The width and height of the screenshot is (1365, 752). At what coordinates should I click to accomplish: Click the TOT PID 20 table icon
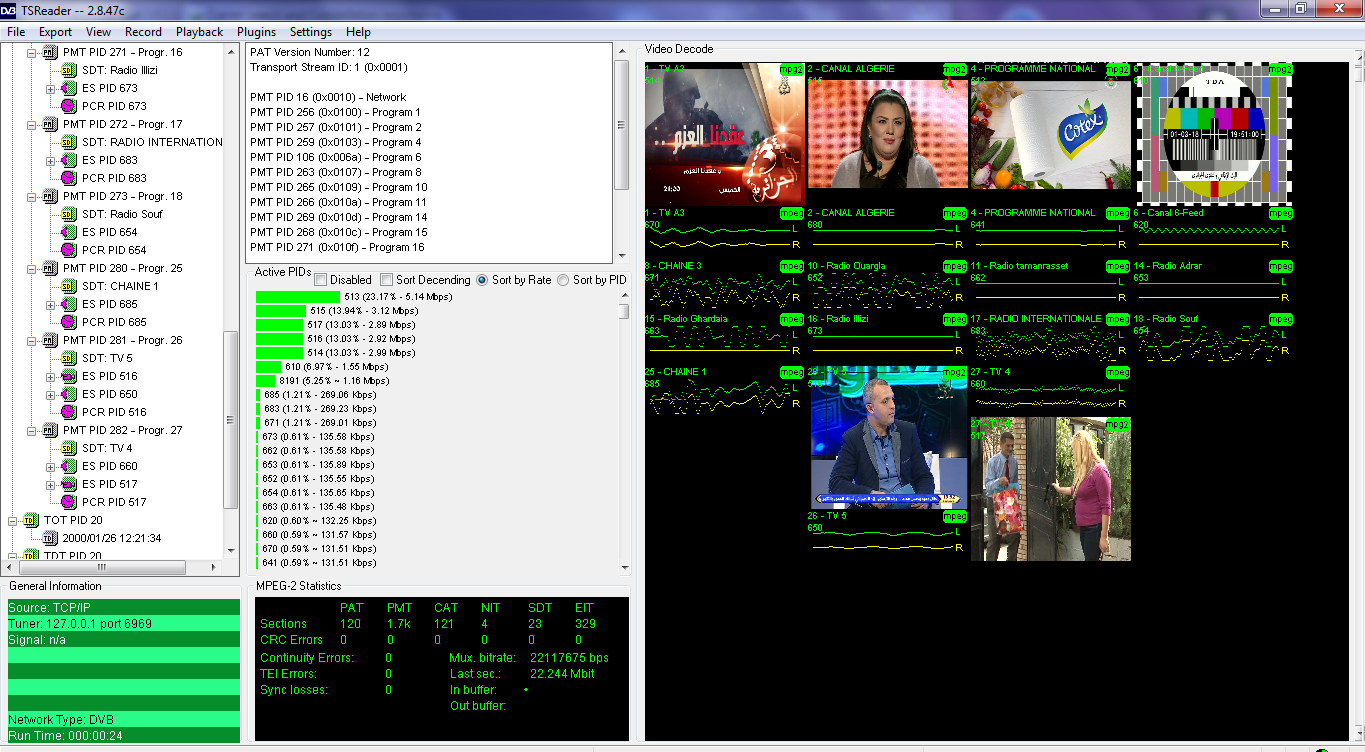point(30,520)
